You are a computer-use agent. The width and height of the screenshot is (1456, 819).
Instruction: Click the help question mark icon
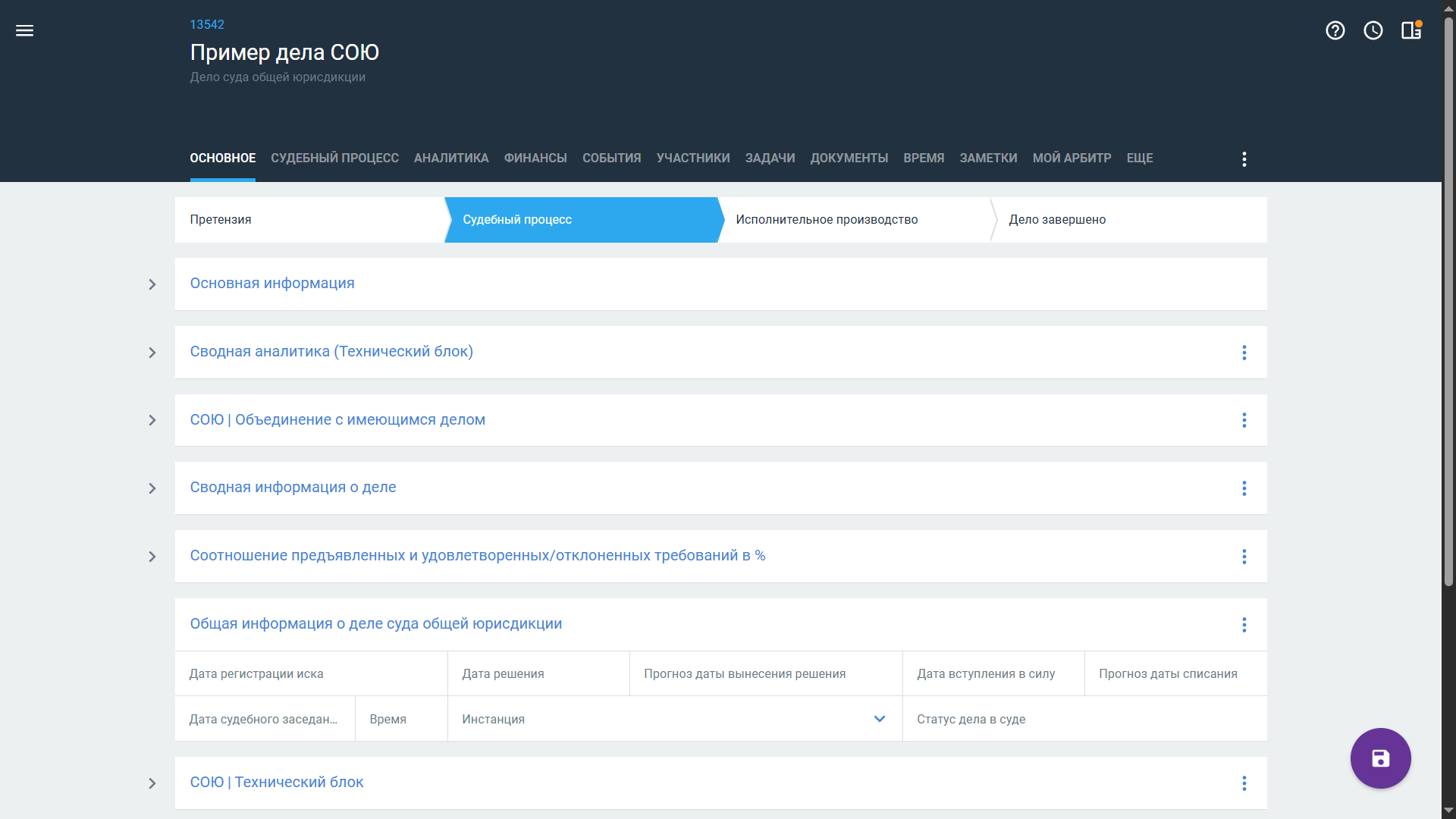(x=1335, y=30)
